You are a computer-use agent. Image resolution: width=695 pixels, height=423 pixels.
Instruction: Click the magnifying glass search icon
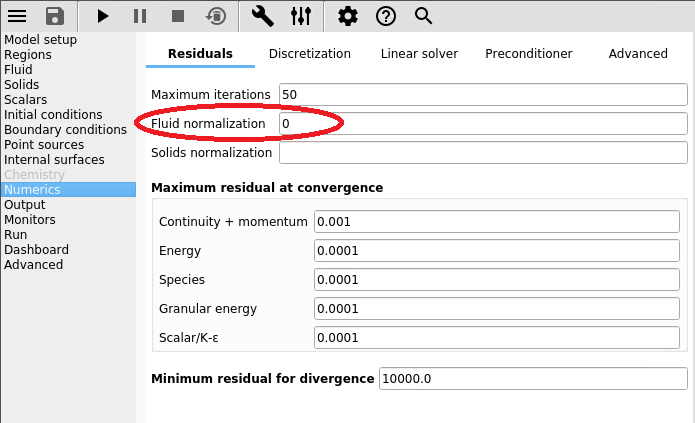click(423, 16)
